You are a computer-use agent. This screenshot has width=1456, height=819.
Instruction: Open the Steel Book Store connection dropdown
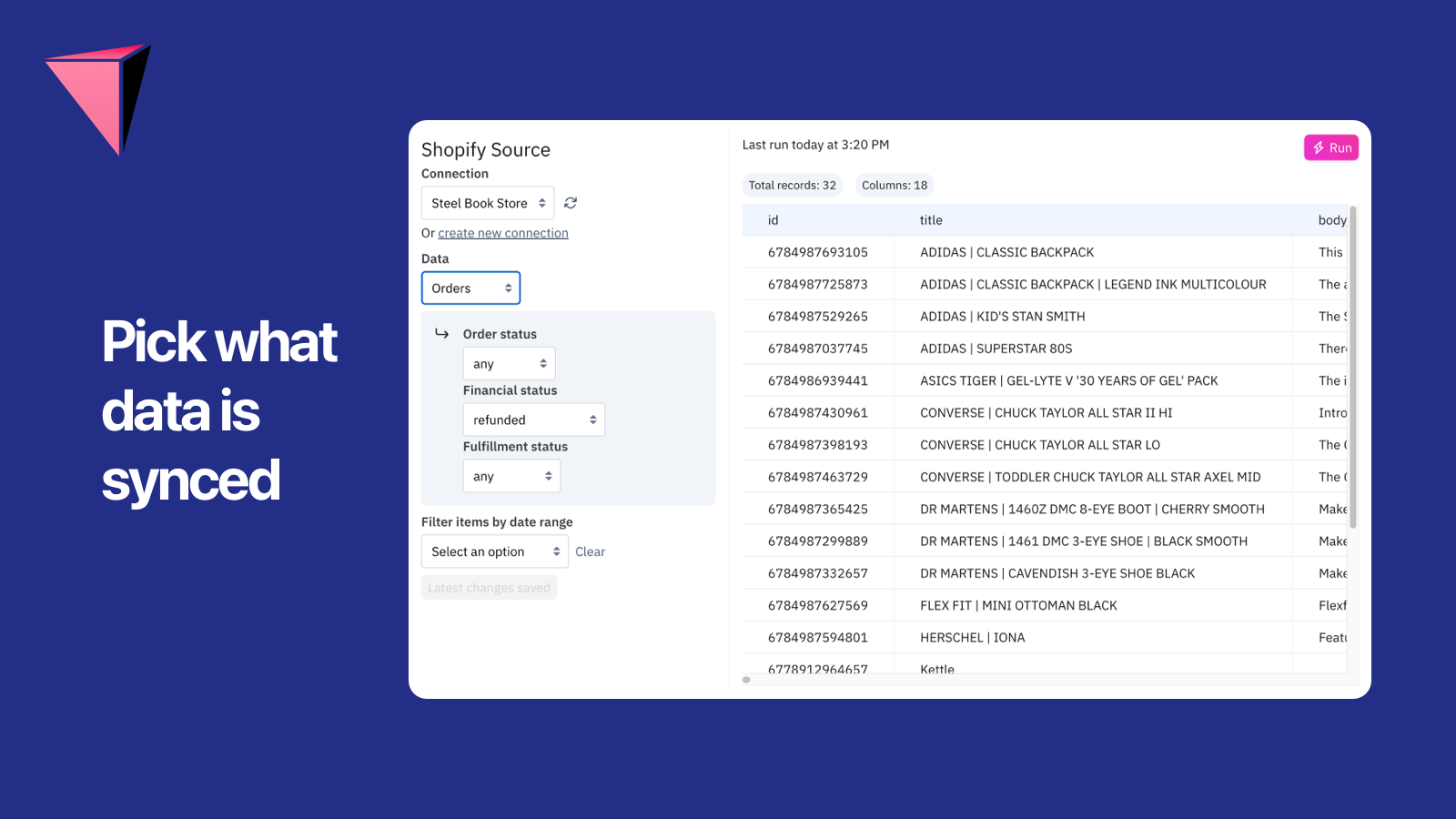488,203
